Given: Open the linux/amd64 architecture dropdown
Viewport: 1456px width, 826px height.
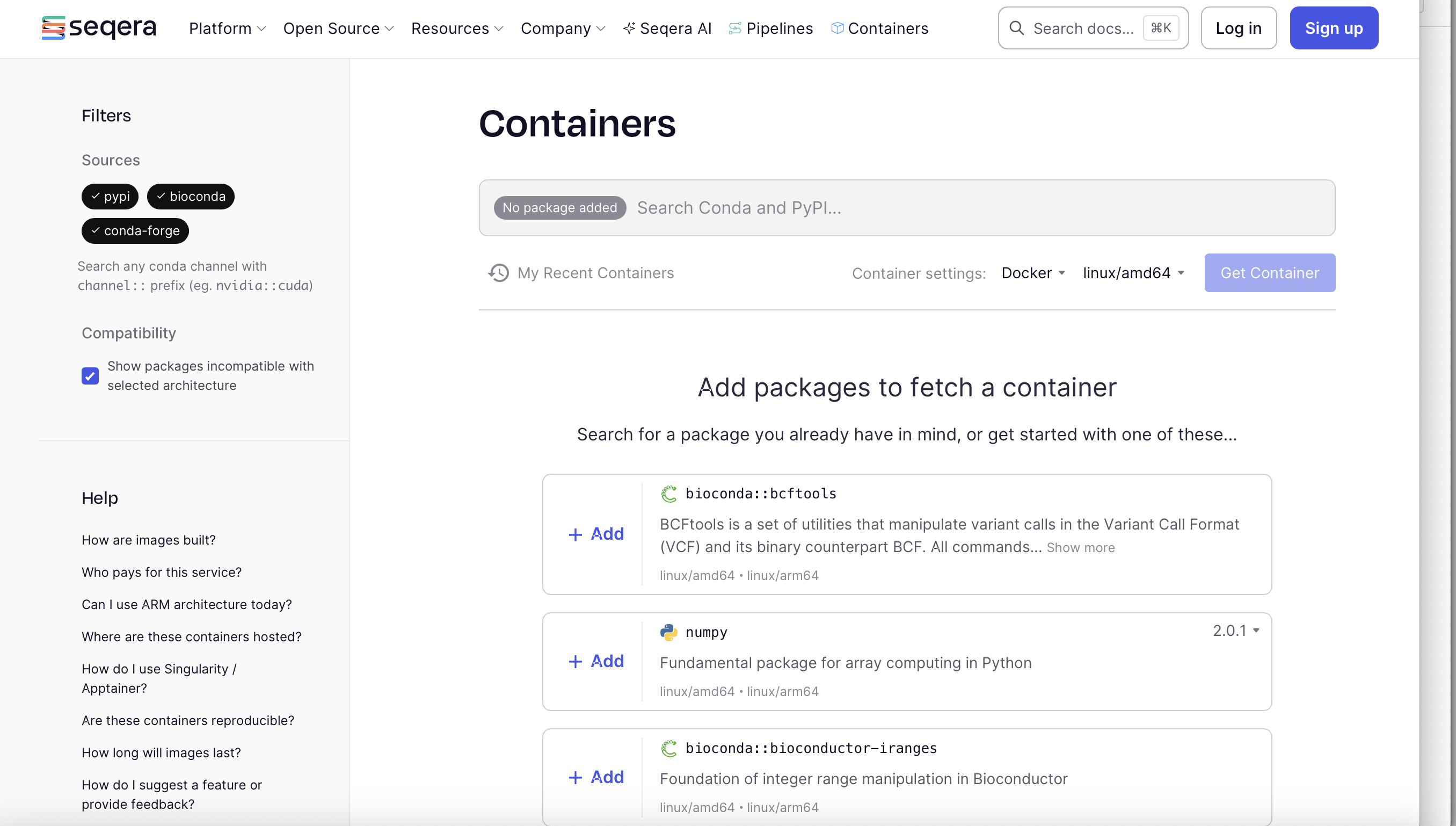Looking at the screenshot, I should 1133,273.
